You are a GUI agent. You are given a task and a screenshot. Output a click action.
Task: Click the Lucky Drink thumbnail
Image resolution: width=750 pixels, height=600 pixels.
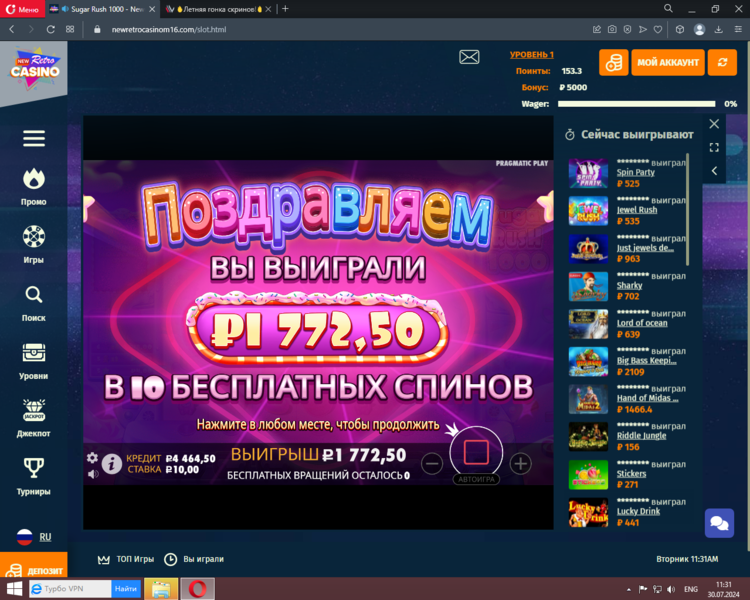click(x=588, y=512)
